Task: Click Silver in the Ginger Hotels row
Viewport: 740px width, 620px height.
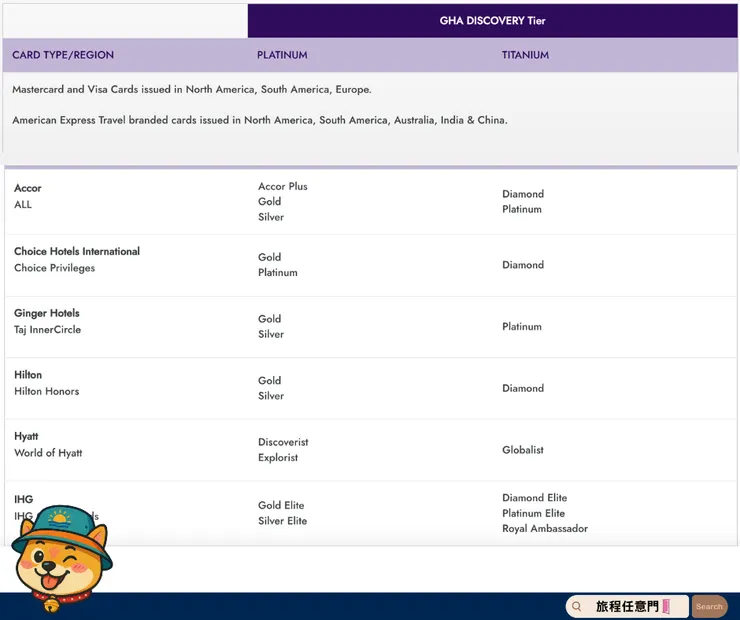Action: click(271, 334)
